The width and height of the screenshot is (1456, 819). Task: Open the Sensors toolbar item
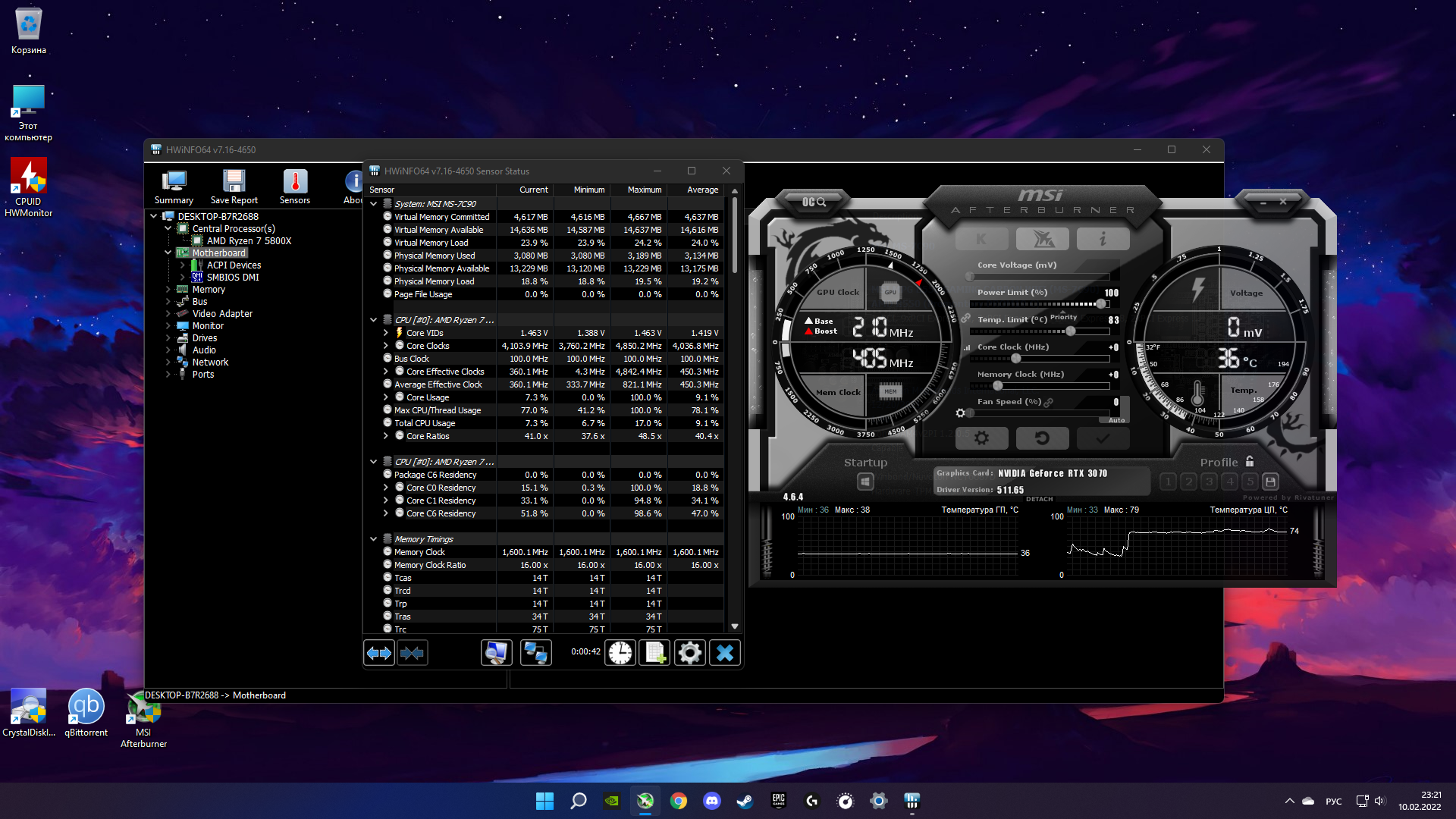click(x=294, y=187)
